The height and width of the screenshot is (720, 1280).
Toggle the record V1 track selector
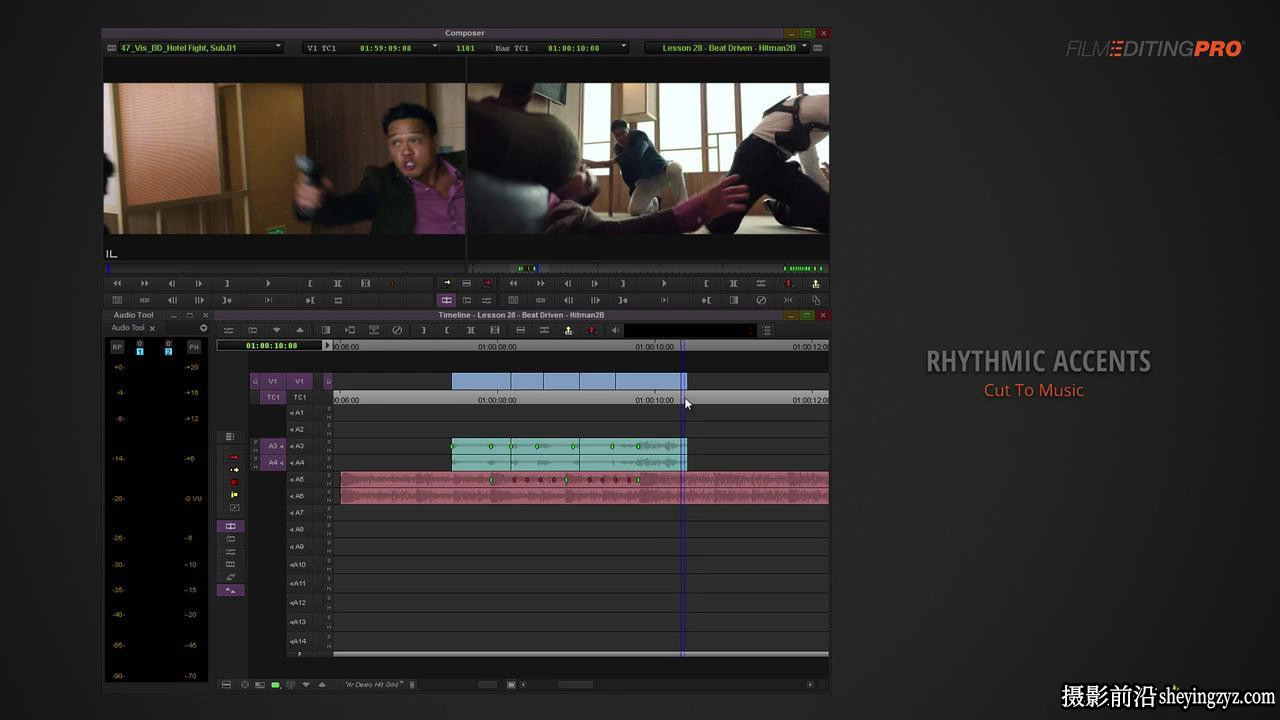point(300,381)
